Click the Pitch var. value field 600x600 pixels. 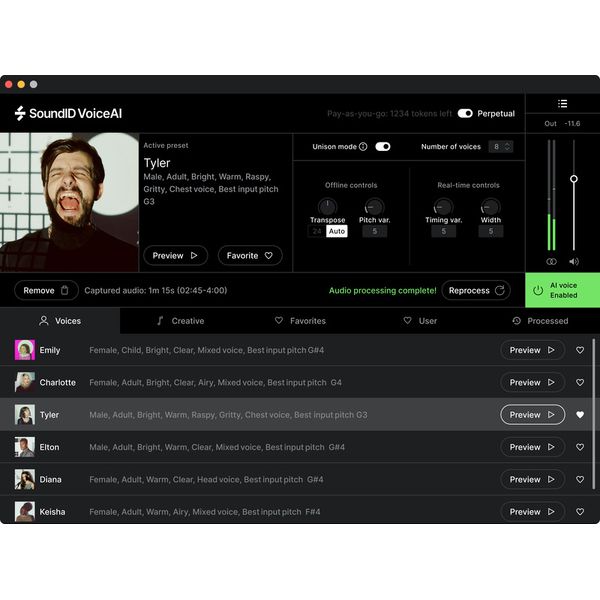(x=374, y=231)
